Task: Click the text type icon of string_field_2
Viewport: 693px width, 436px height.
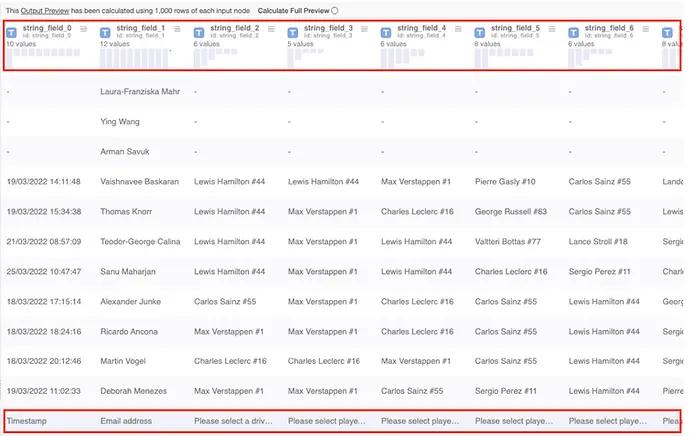Action: click(199, 33)
